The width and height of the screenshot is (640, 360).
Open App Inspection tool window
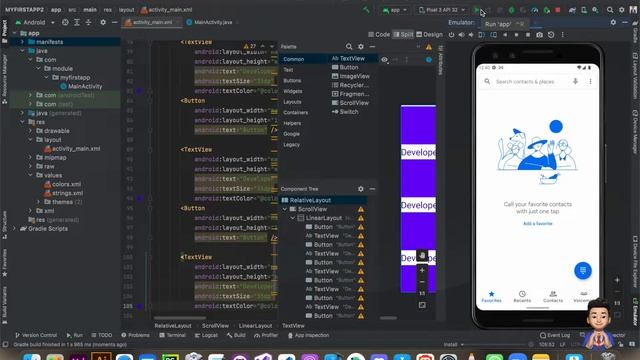click(x=309, y=335)
